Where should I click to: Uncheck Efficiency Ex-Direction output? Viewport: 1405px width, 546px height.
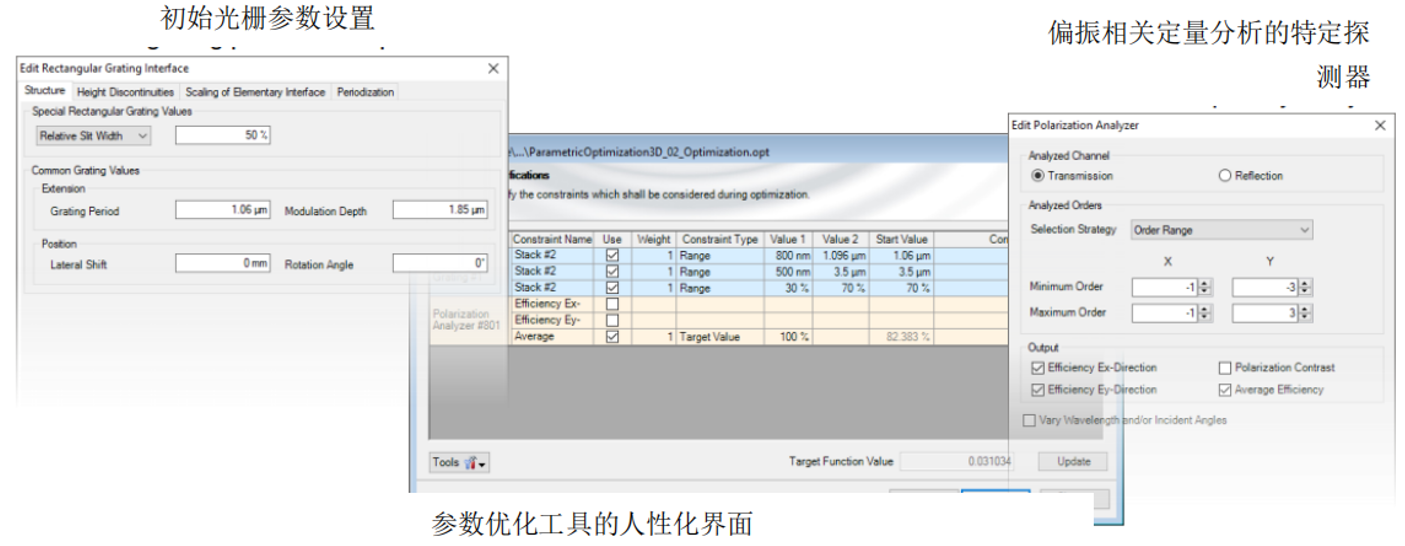pos(1038,368)
